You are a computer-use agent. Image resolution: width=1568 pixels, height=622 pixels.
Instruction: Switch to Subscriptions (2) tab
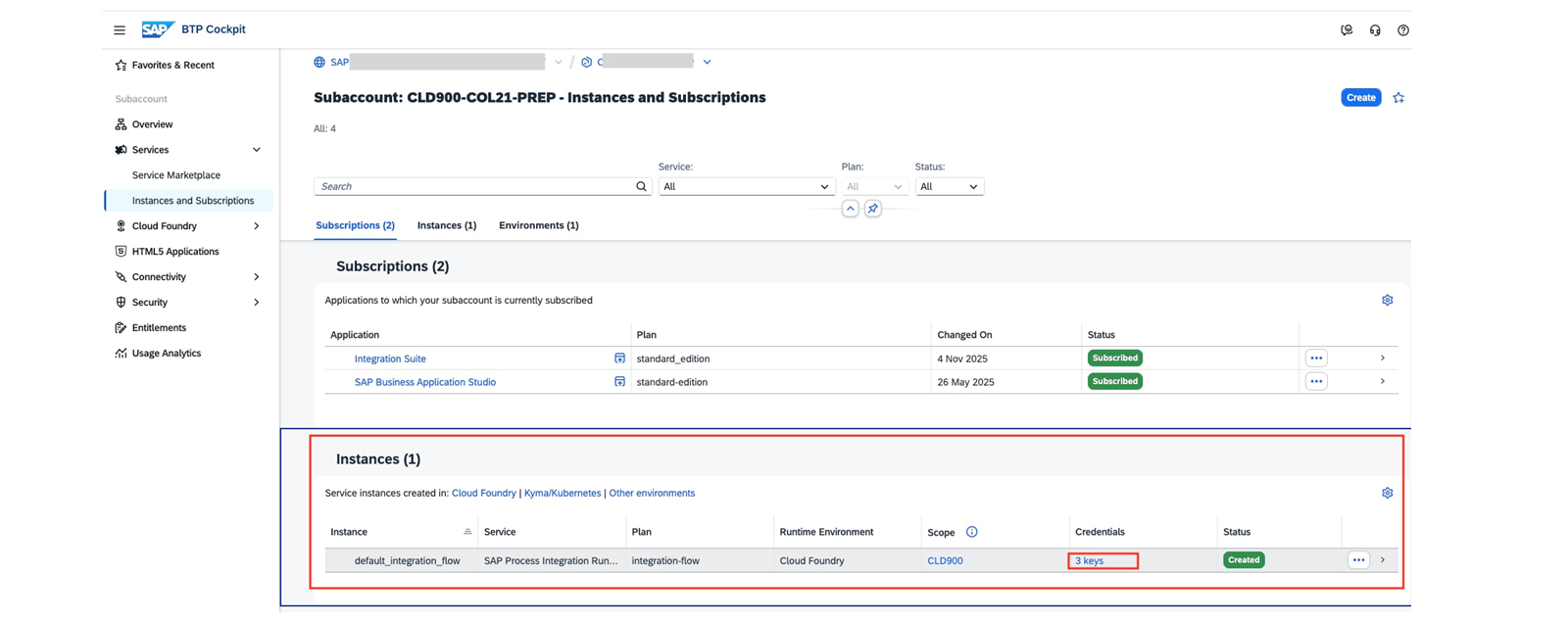355,225
